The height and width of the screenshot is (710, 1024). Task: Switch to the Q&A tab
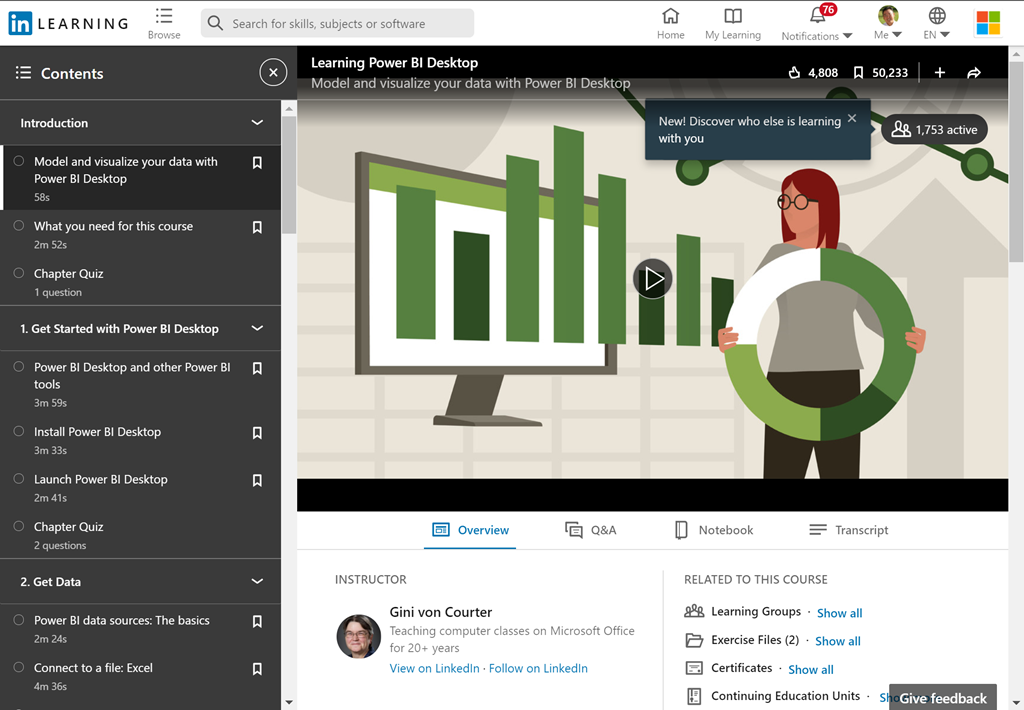(590, 530)
